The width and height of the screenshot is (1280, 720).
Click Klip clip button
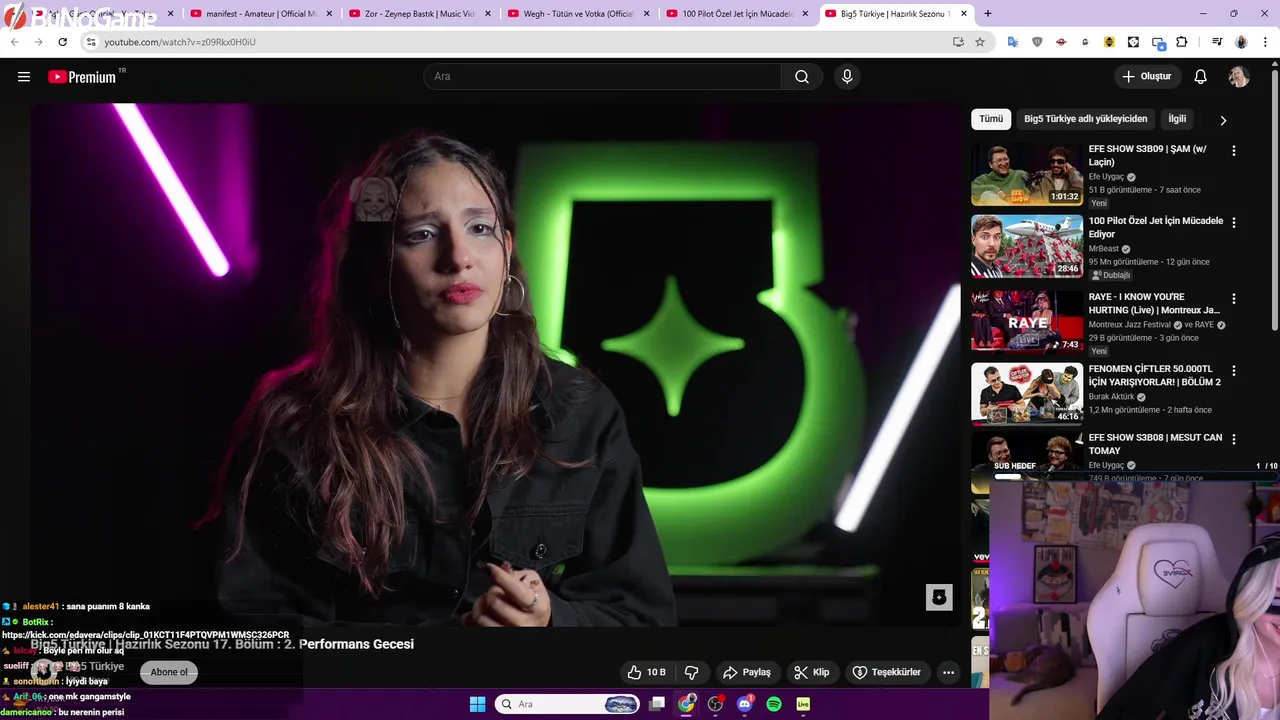pyautogui.click(x=812, y=672)
